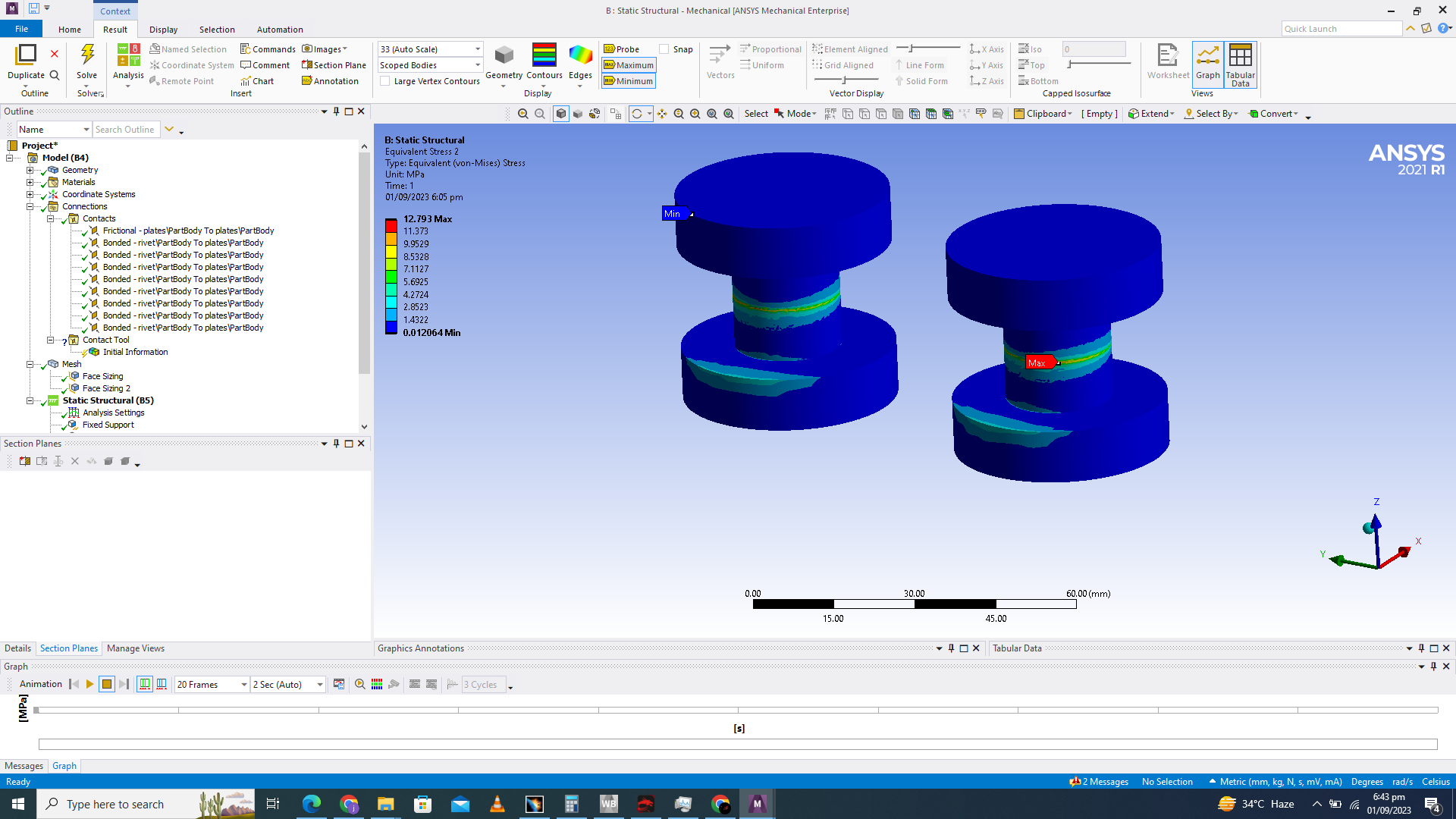Open the Edges display options
The image size is (1456, 819).
tap(580, 64)
